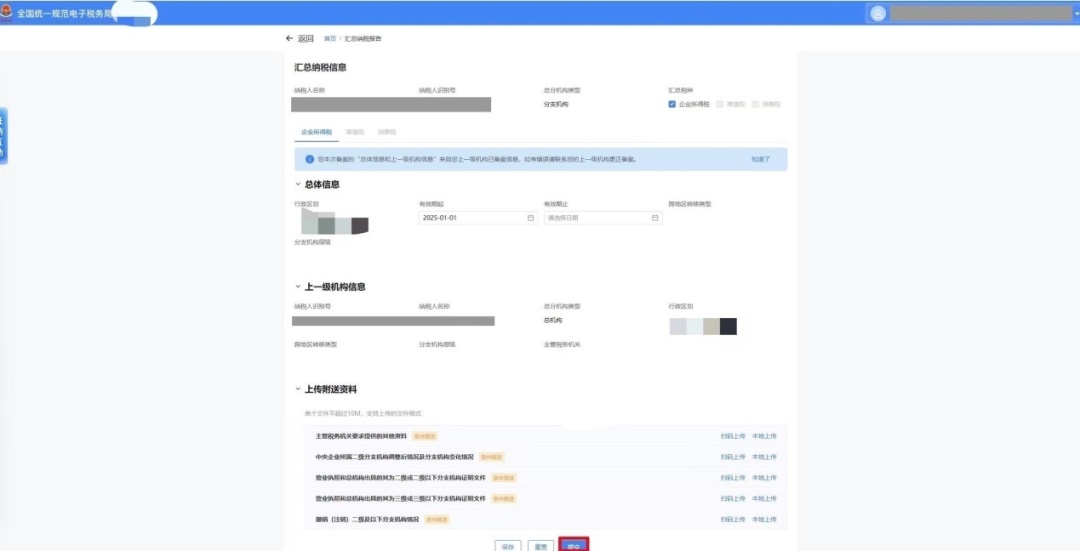Screen dimensions: 1080x551
Task: Click the 分支机构 value under 总分机构类型
Action: (556, 104)
